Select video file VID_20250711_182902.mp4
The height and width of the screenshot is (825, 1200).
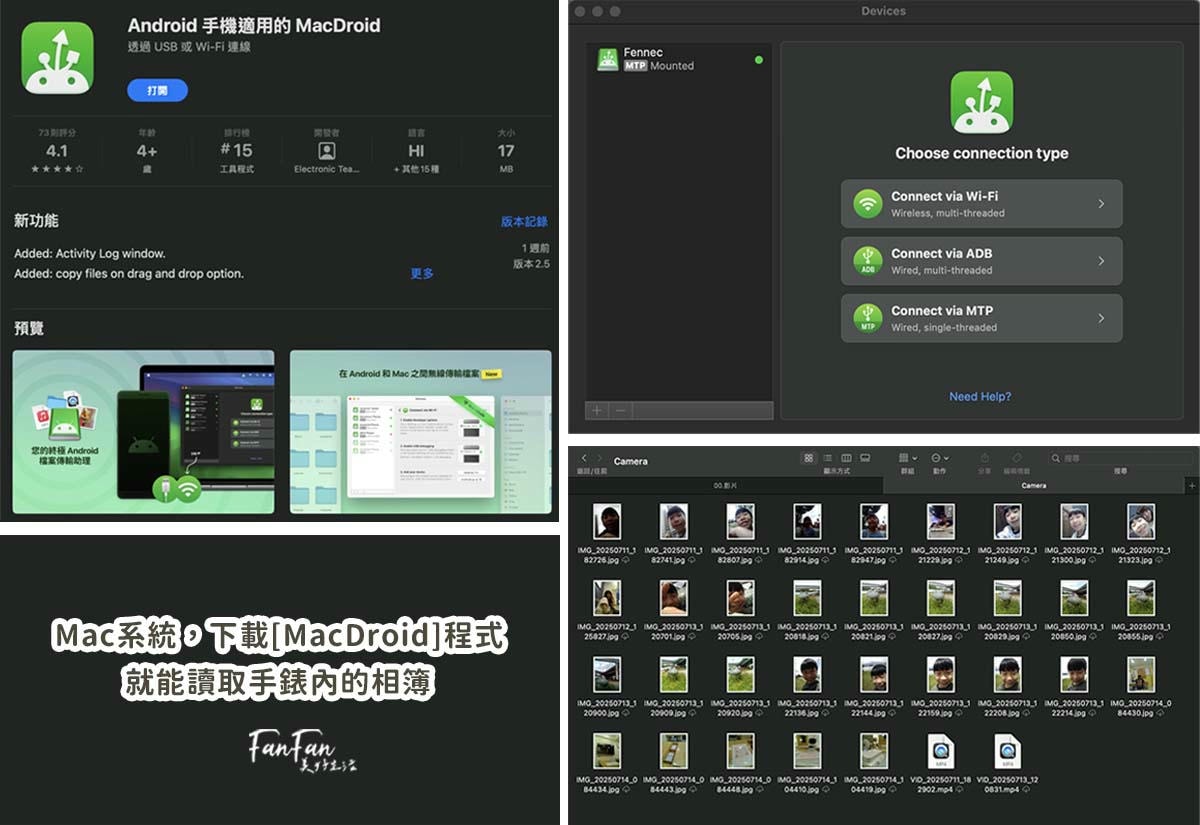tap(940, 751)
